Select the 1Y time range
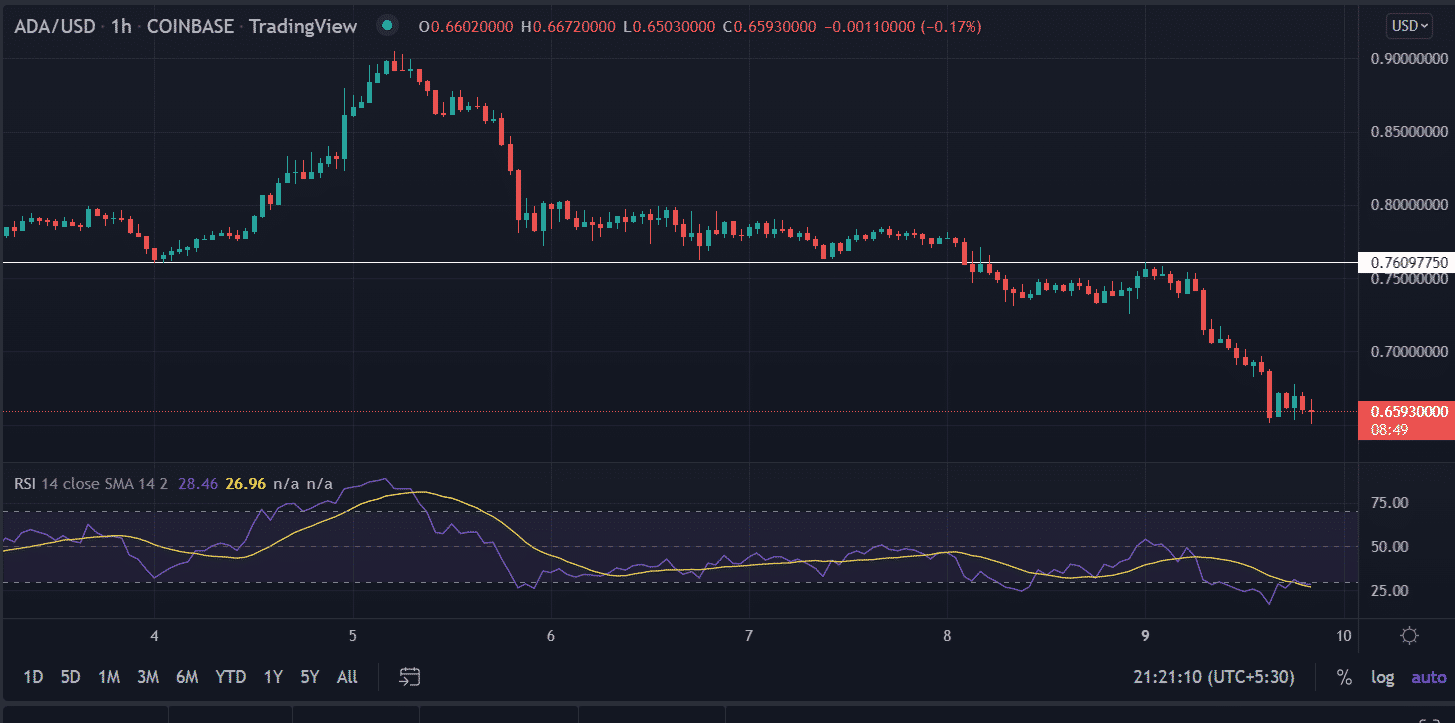 (x=272, y=677)
